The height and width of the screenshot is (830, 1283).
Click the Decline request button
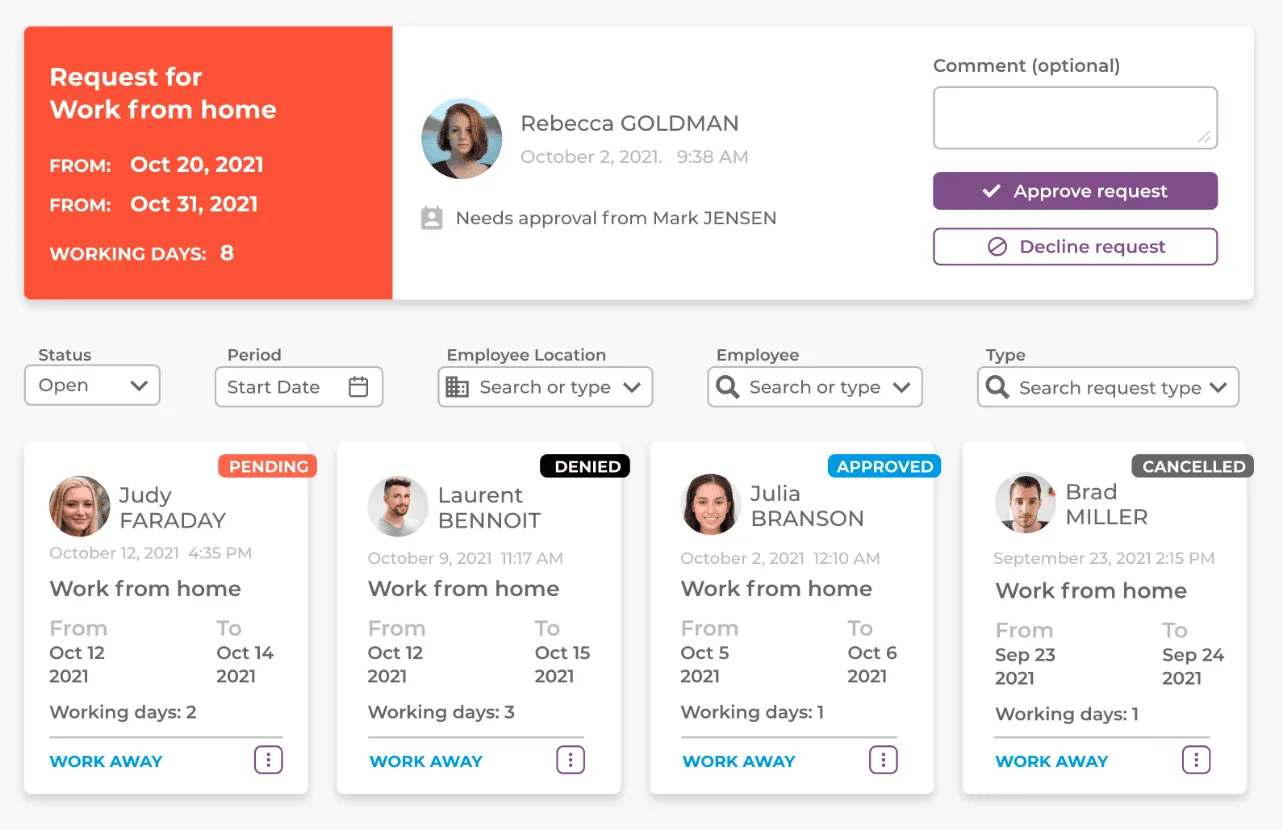pos(1075,247)
